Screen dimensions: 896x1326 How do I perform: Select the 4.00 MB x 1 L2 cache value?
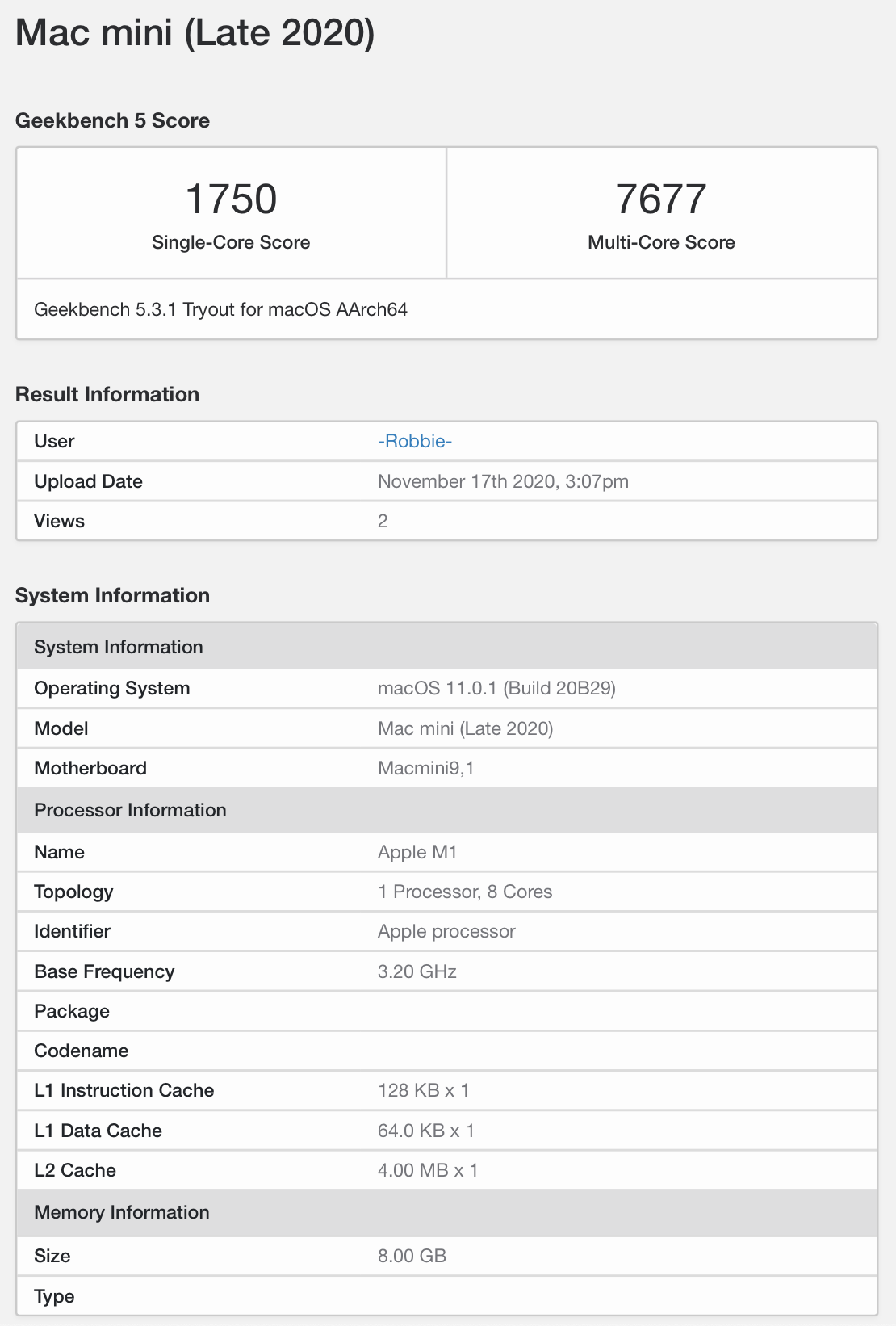coord(428,1170)
